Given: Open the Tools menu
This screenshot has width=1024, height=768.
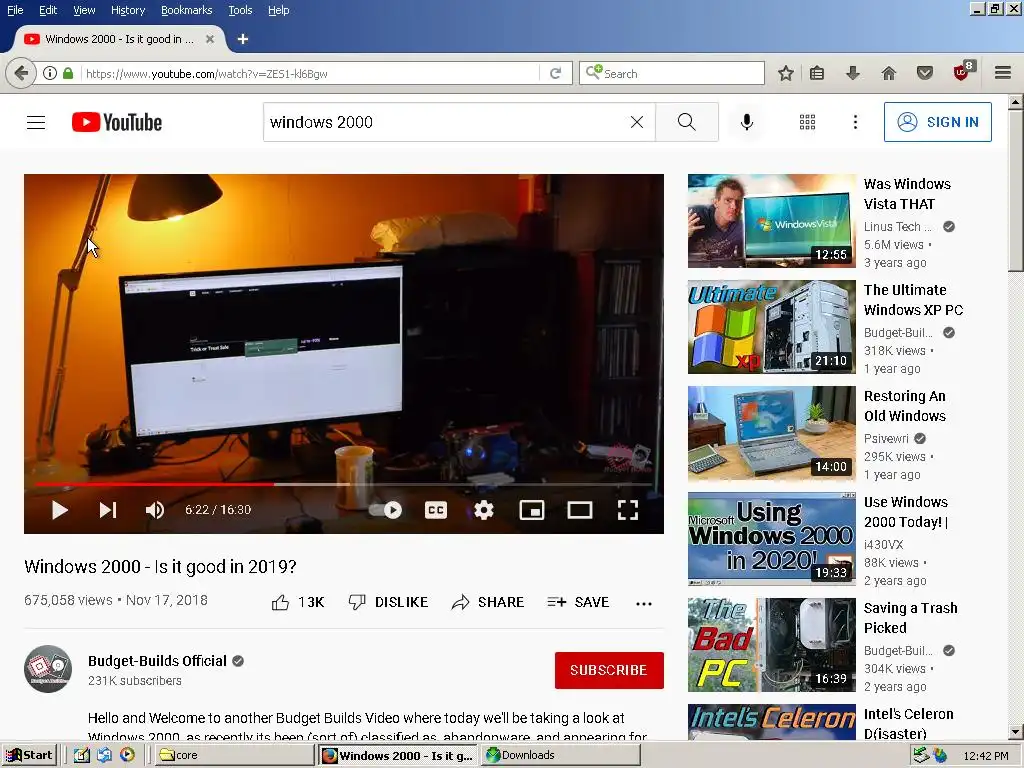Looking at the screenshot, I should click(240, 10).
